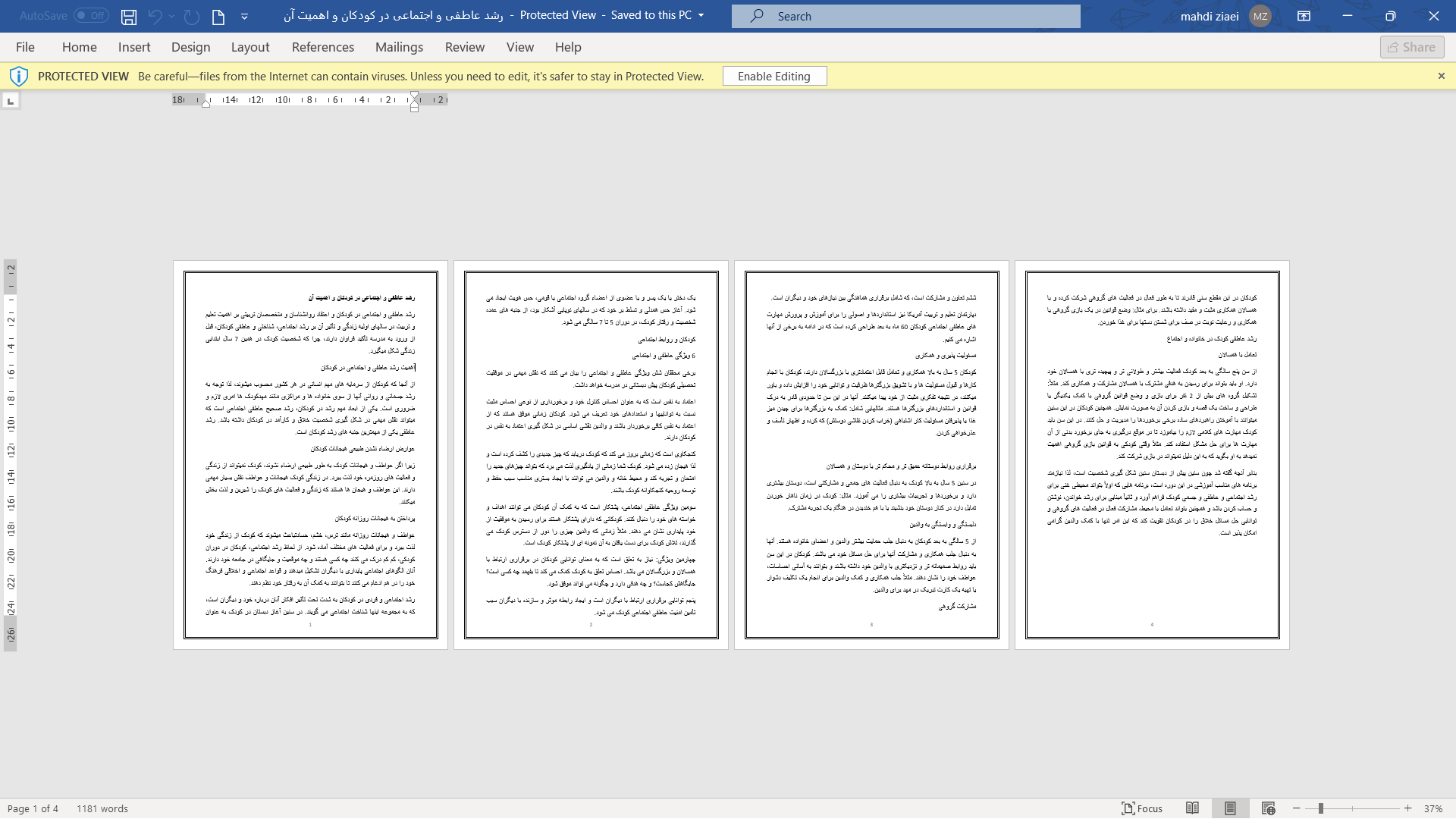Click the Zoom Out minus button

[x=1297, y=808]
